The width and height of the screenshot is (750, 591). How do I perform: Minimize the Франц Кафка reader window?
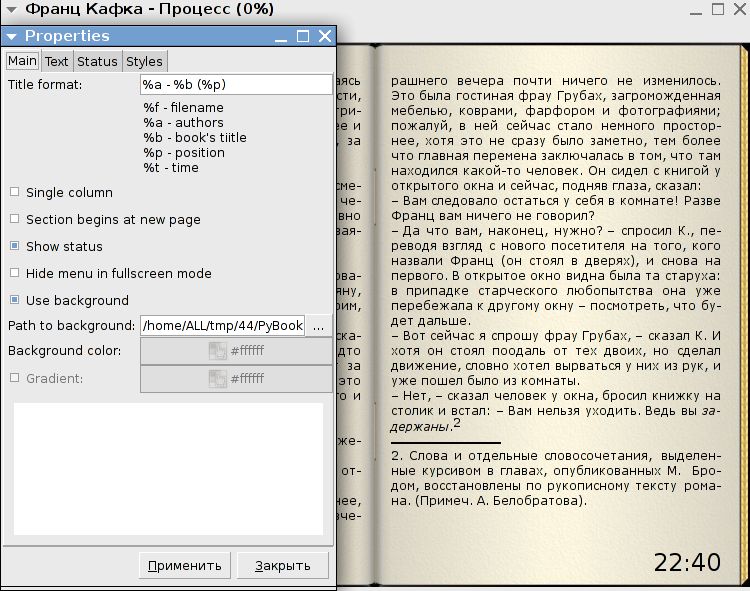click(x=696, y=10)
